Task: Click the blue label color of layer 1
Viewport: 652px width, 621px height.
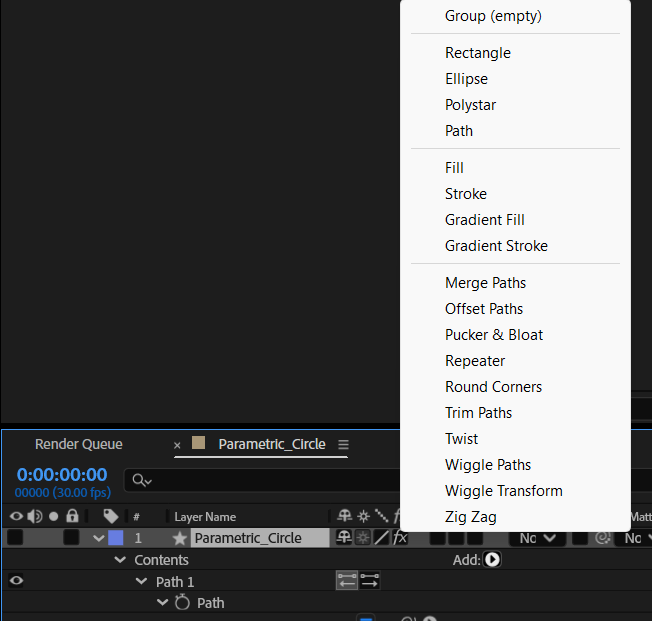Action: 116,538
